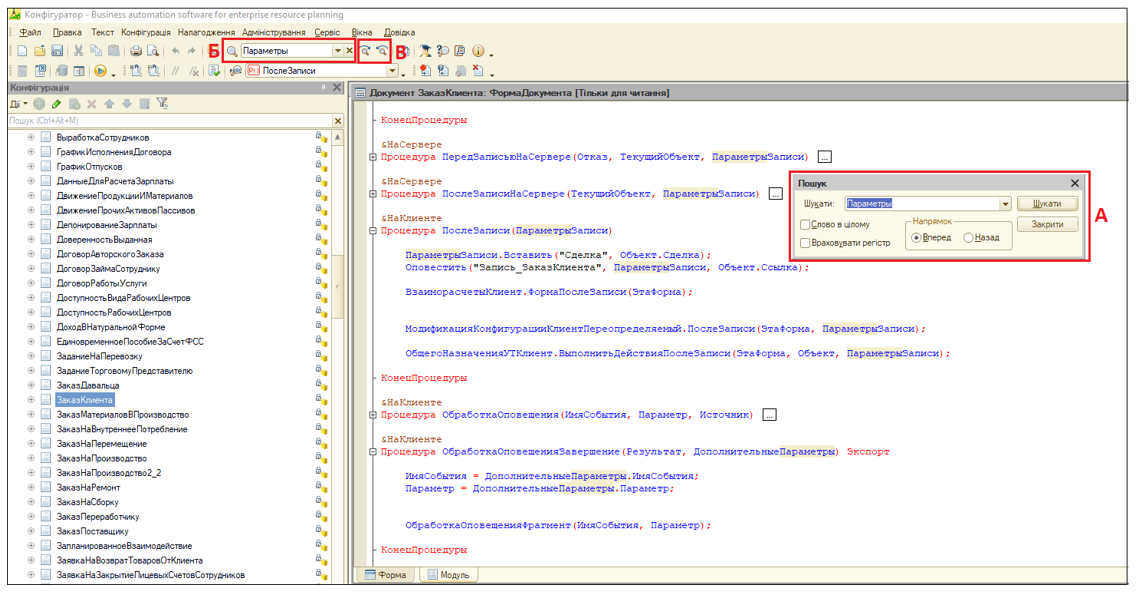Click the Undo arrow in toolbar
This screenshot has width=1143, height=593.
click(x=176, y=51)
